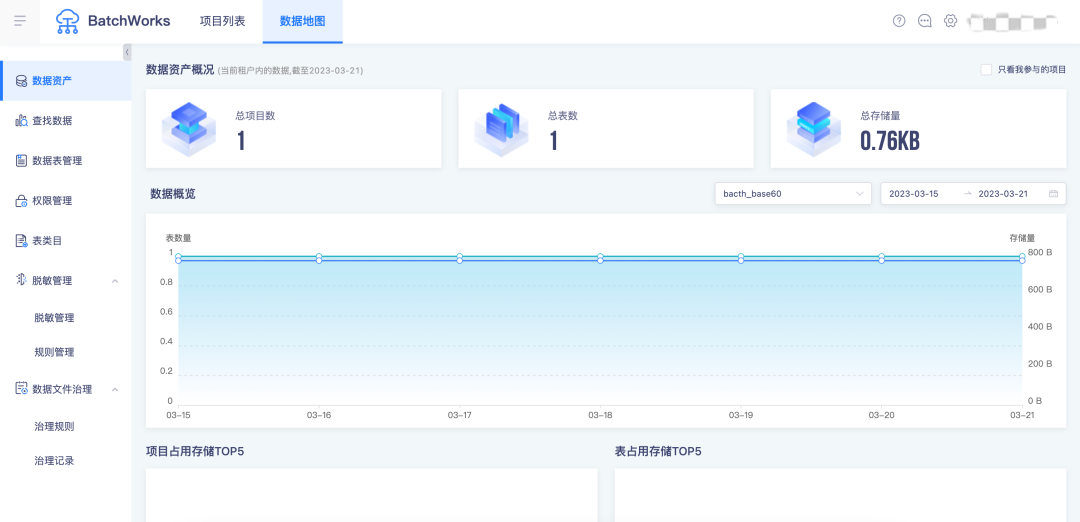Click the 脱敏管理 parent menu icon
The height and width of the screenshot is (522, 1080).
(x=21, y=281)
